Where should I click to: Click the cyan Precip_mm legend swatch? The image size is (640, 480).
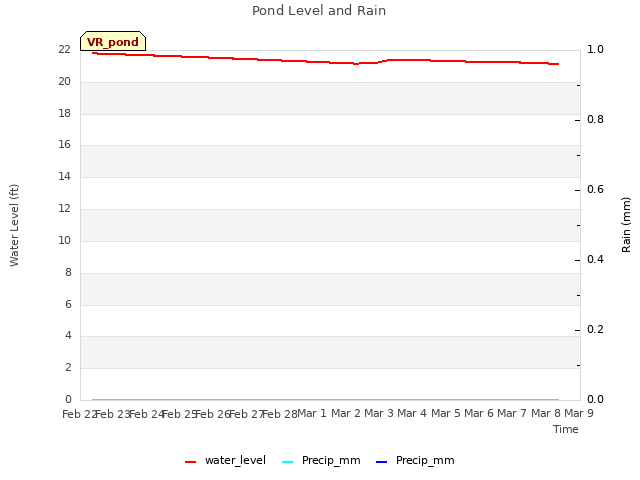[288, 462]
